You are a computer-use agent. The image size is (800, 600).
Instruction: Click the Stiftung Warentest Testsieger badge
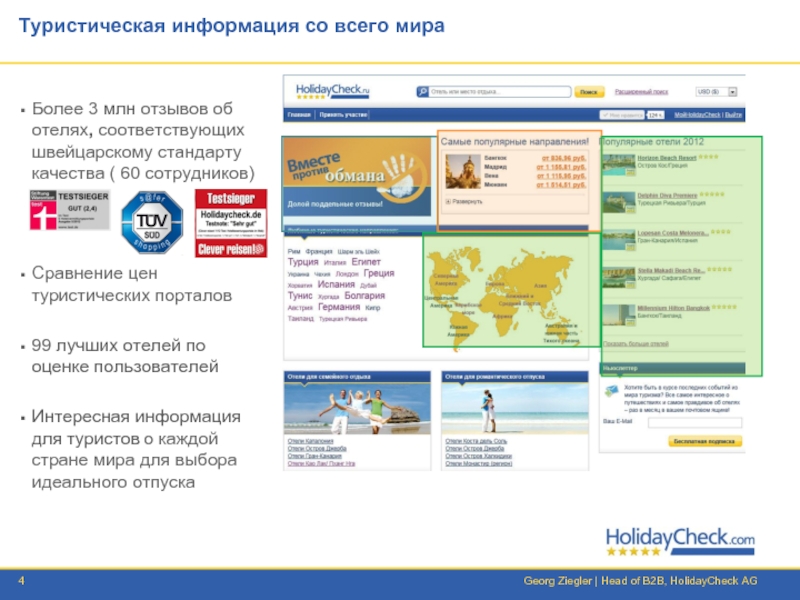69,210
